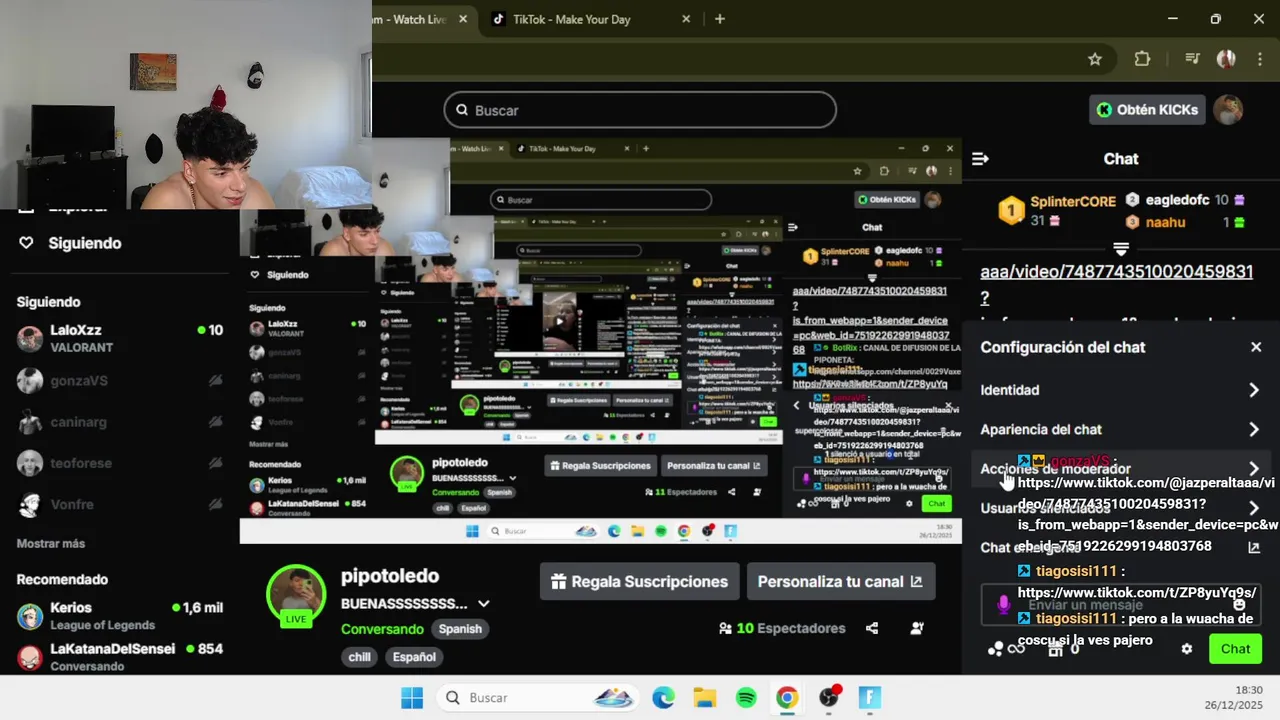Open chat settings gear icon
The image size is (1280, 720).
1187,649
